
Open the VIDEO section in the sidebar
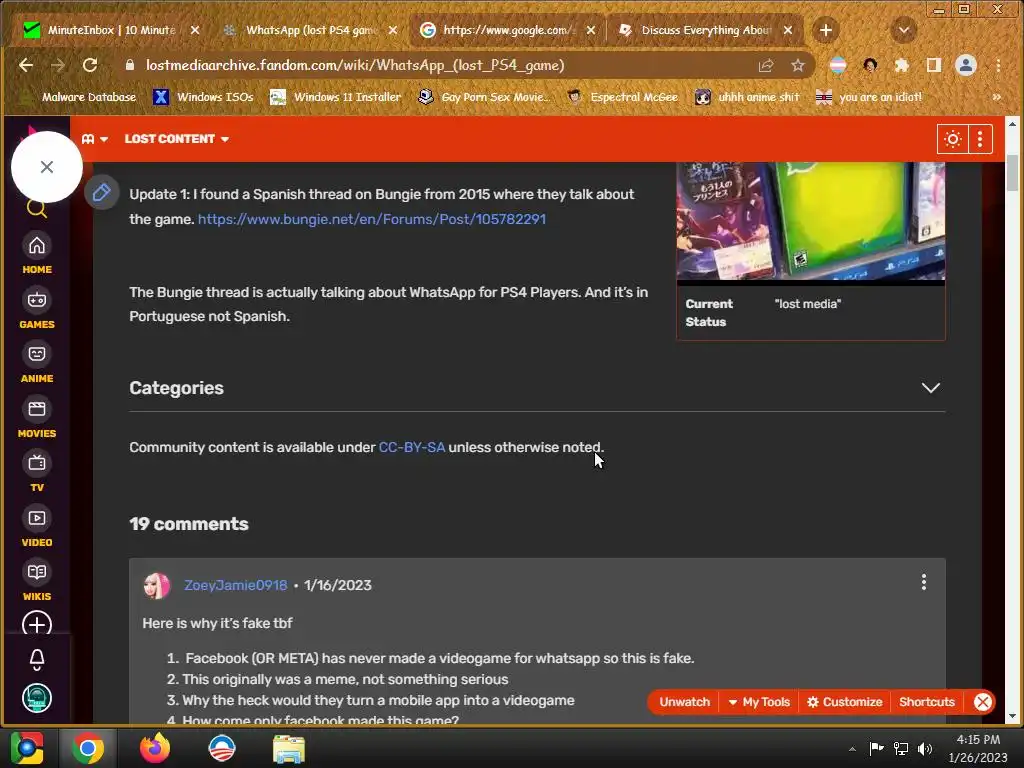tap(37, 527)
